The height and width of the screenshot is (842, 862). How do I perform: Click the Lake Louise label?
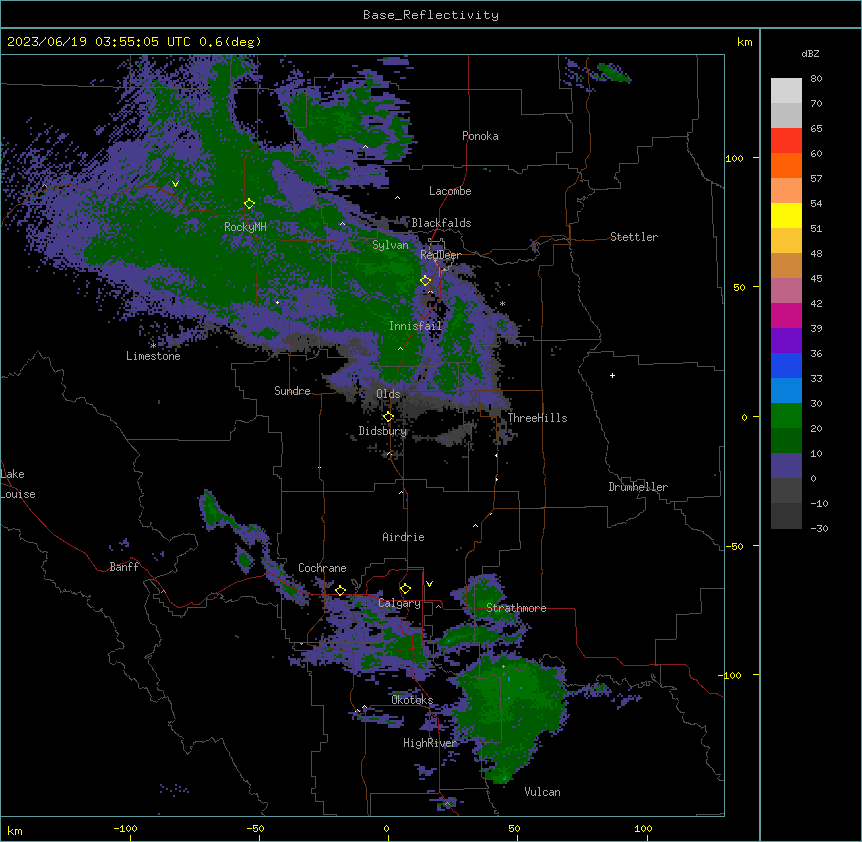tap(18, 484)
